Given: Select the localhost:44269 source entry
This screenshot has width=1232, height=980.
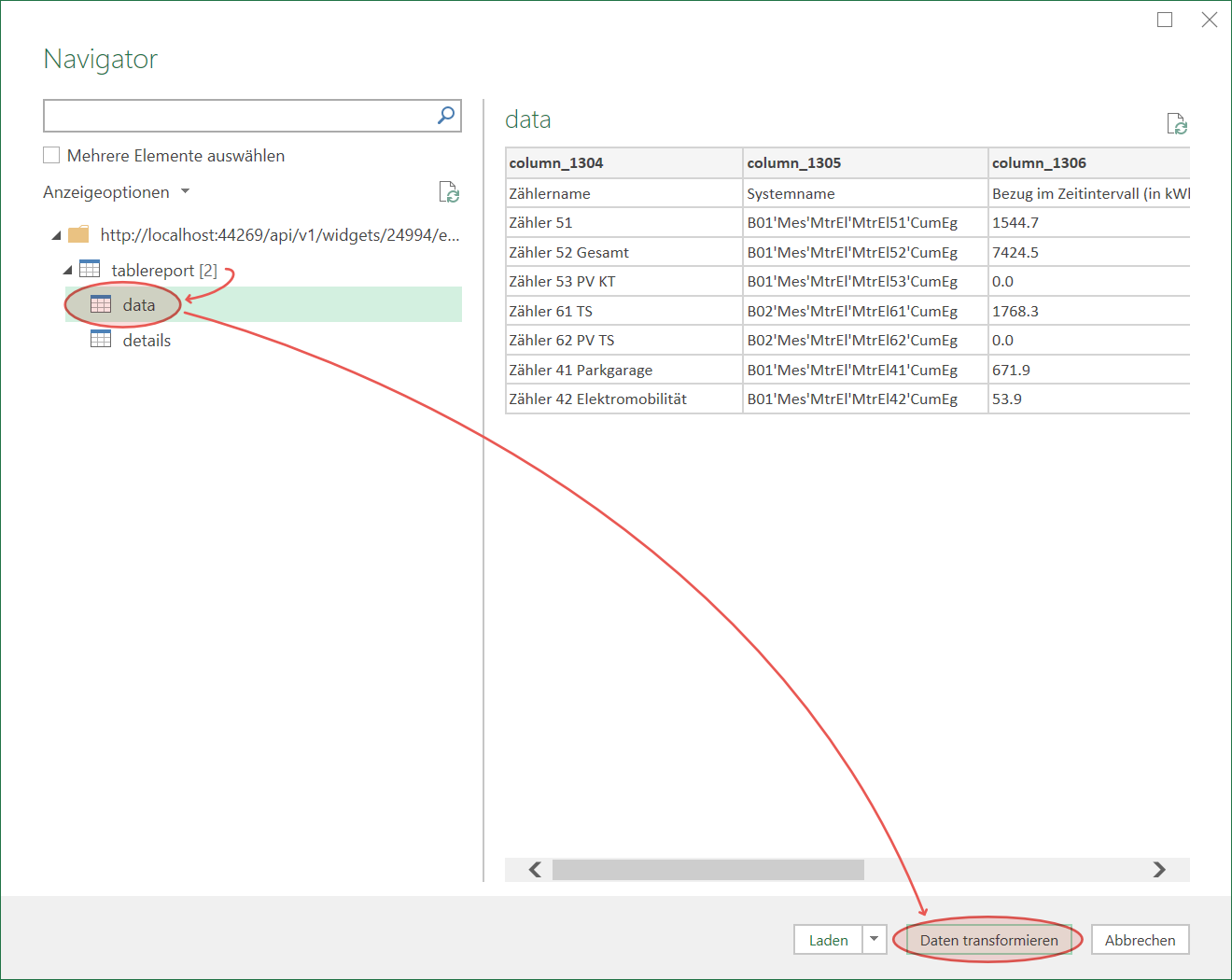Looking at the screenshot, I should pos(280,235).
